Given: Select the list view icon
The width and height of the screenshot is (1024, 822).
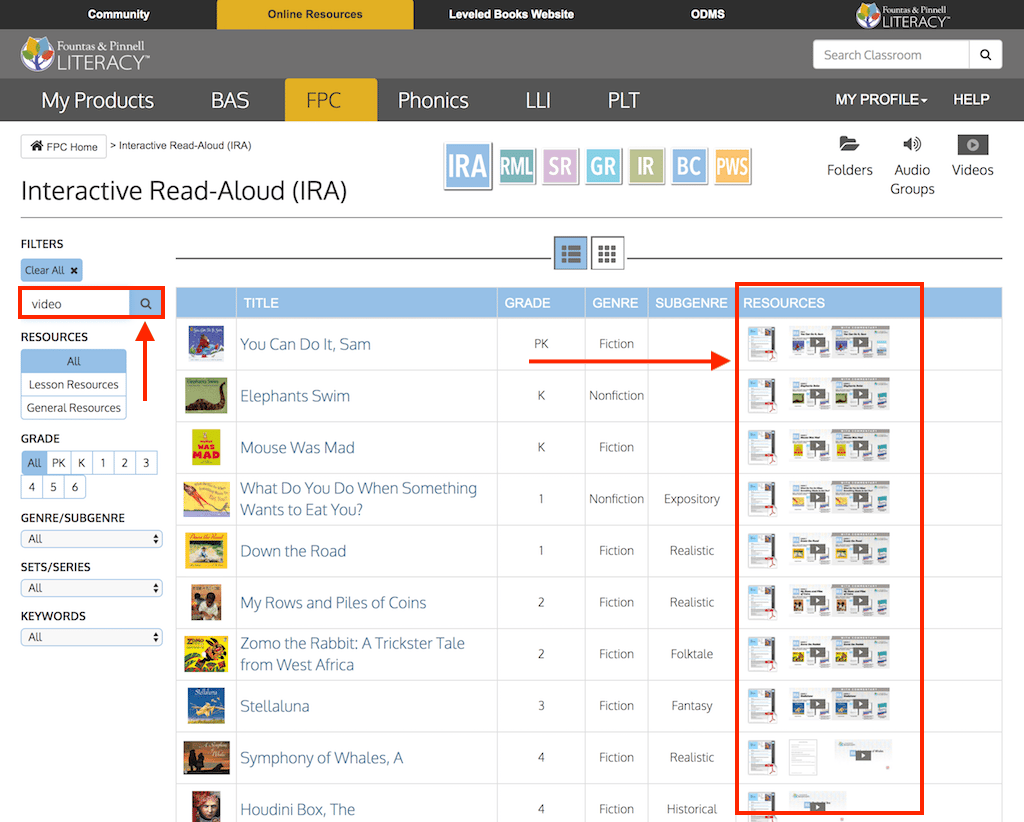Looking at the screenshot, I should pos(570,253).
